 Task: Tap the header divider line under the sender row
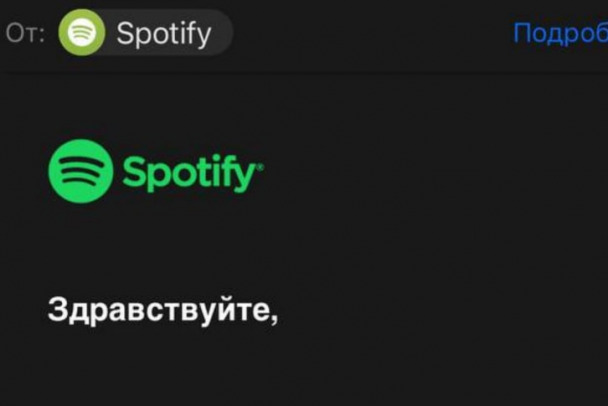(x=304, y=72)
